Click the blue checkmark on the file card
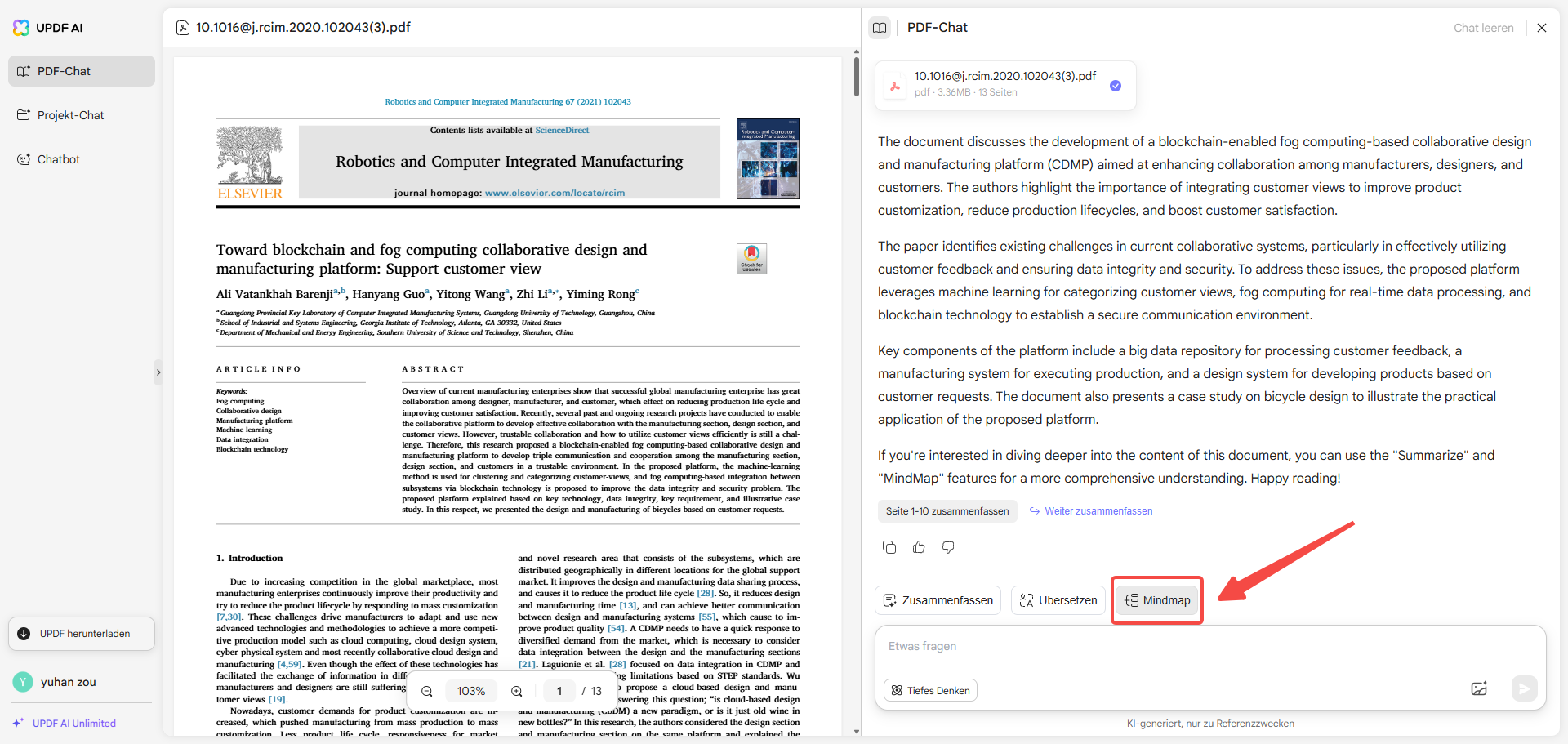 (1116, 86)
